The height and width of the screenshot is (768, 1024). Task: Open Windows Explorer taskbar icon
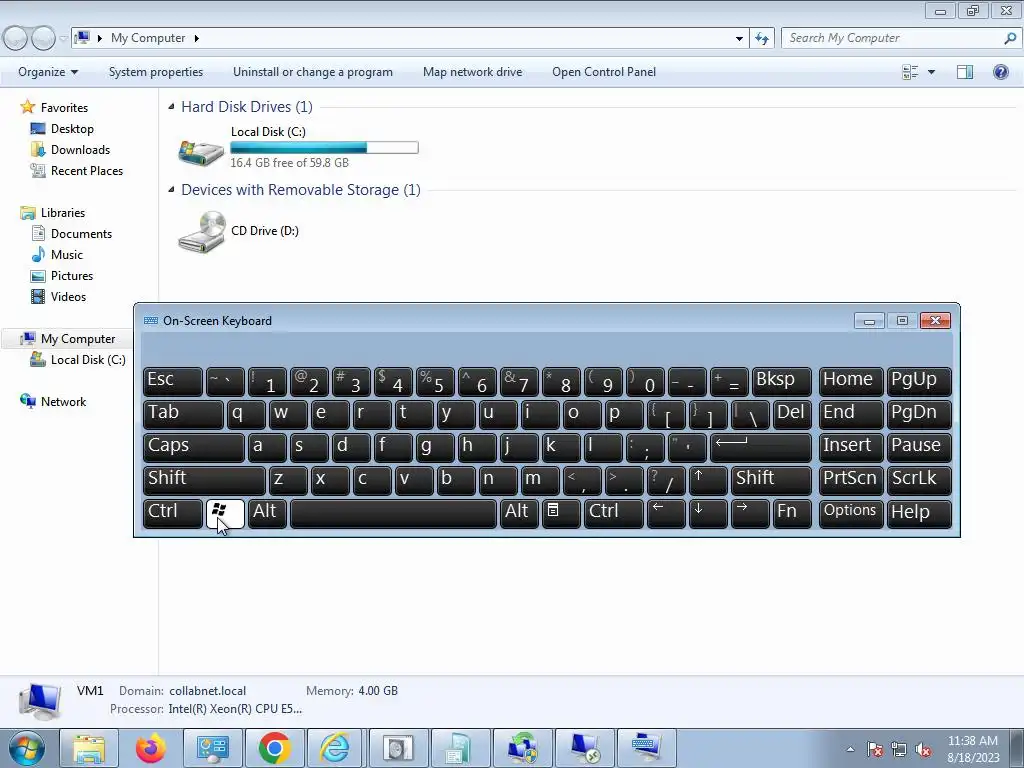(89, 748)
